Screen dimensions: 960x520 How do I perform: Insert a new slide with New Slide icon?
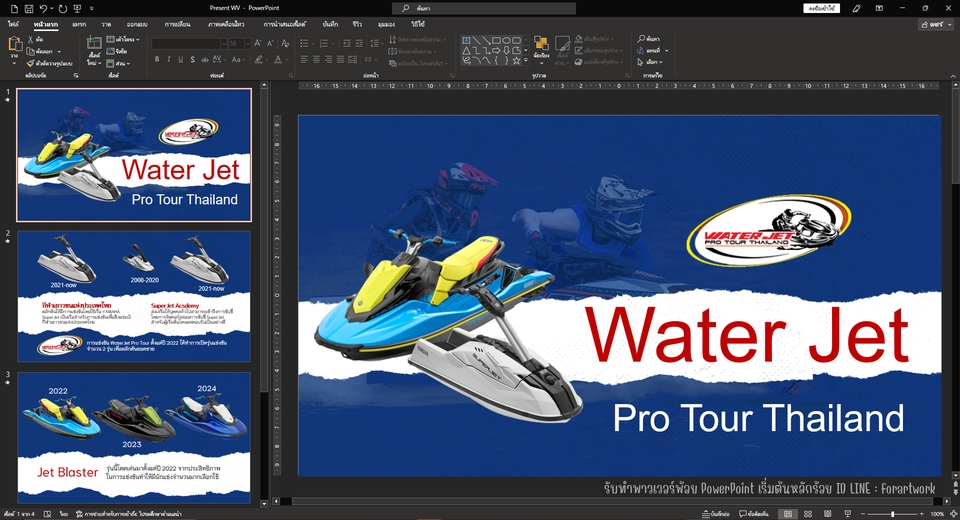pos(94,43)
